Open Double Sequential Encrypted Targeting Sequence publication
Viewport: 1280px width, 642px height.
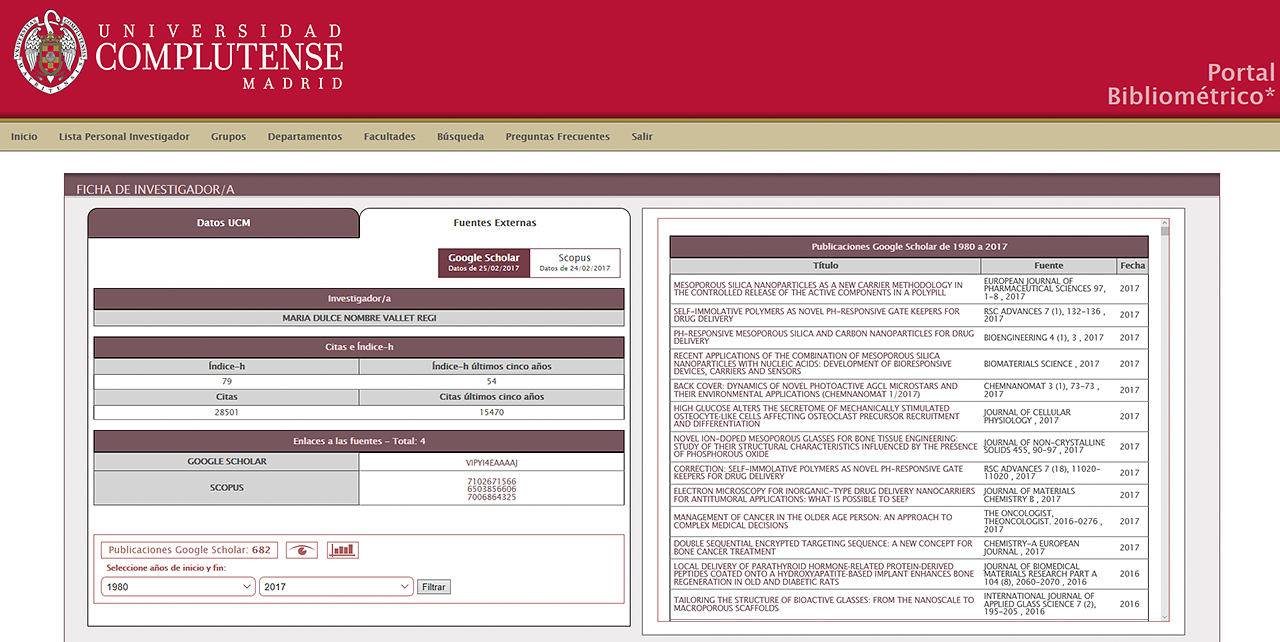tap(823, 547)
